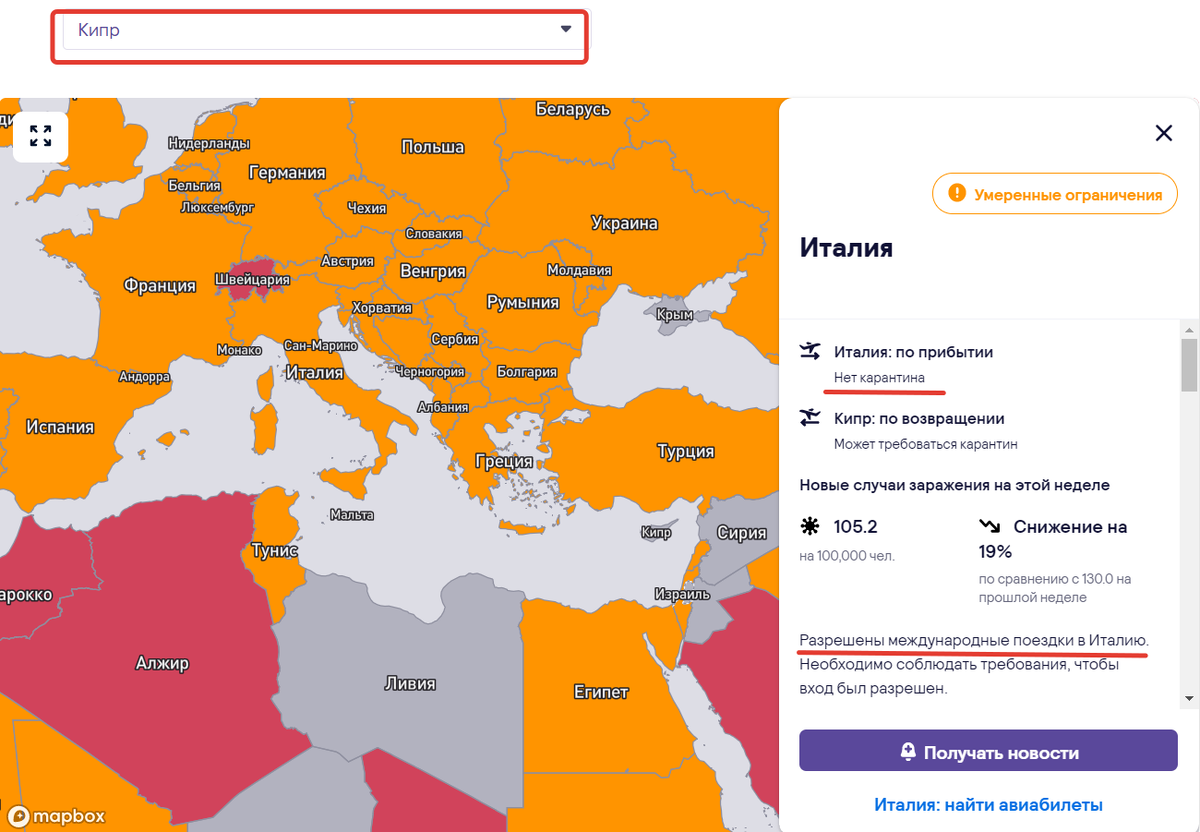Click the virus icon beside the 105.2 statistic
Image resolution: width=1200 pixels, height=832 pixels.
[807, 526]
